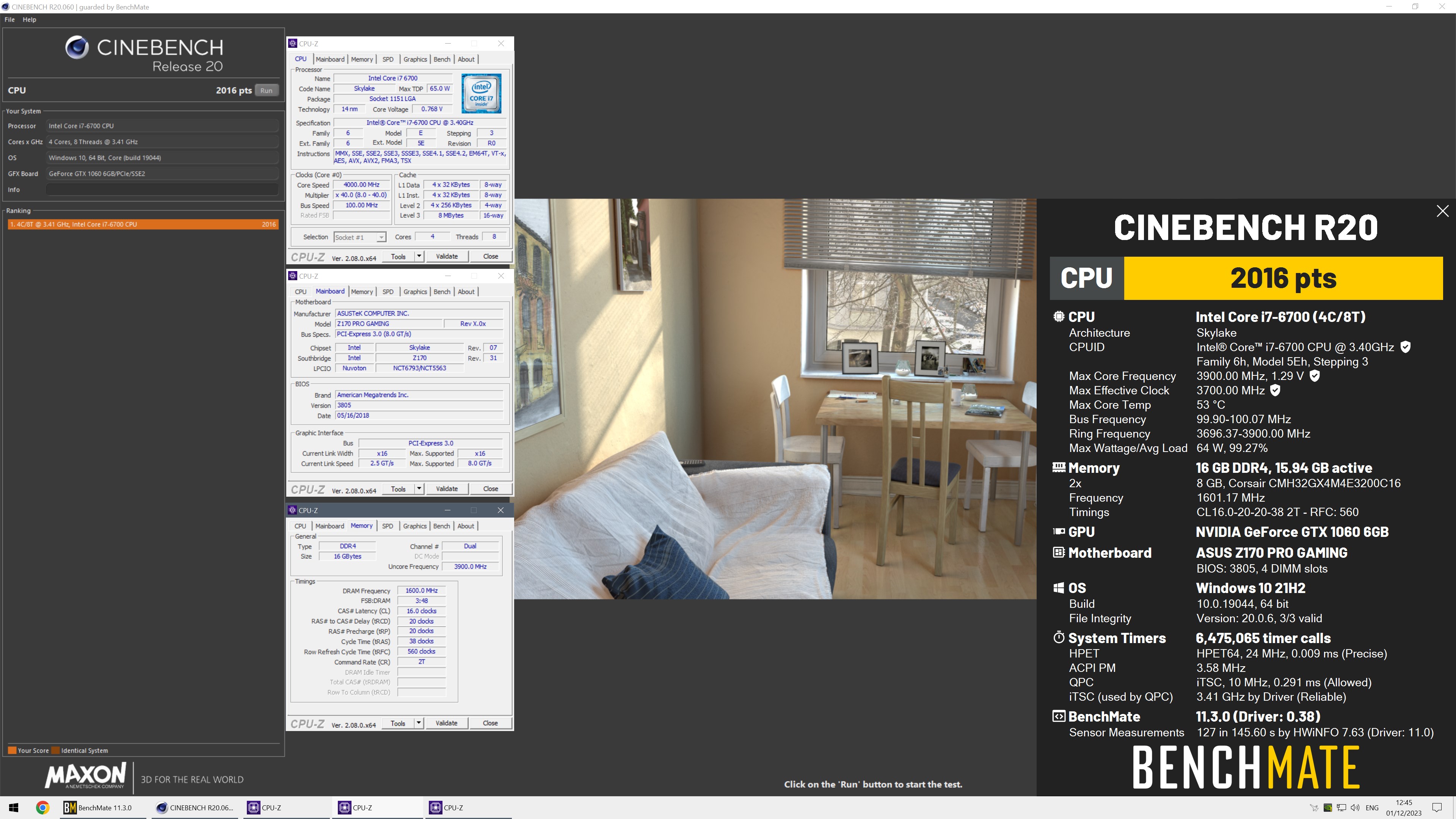Viewport: 1456px width, 819px height.
Task: Click the CPU-Z title icon of the Memory window
Action: click(292, 510)
